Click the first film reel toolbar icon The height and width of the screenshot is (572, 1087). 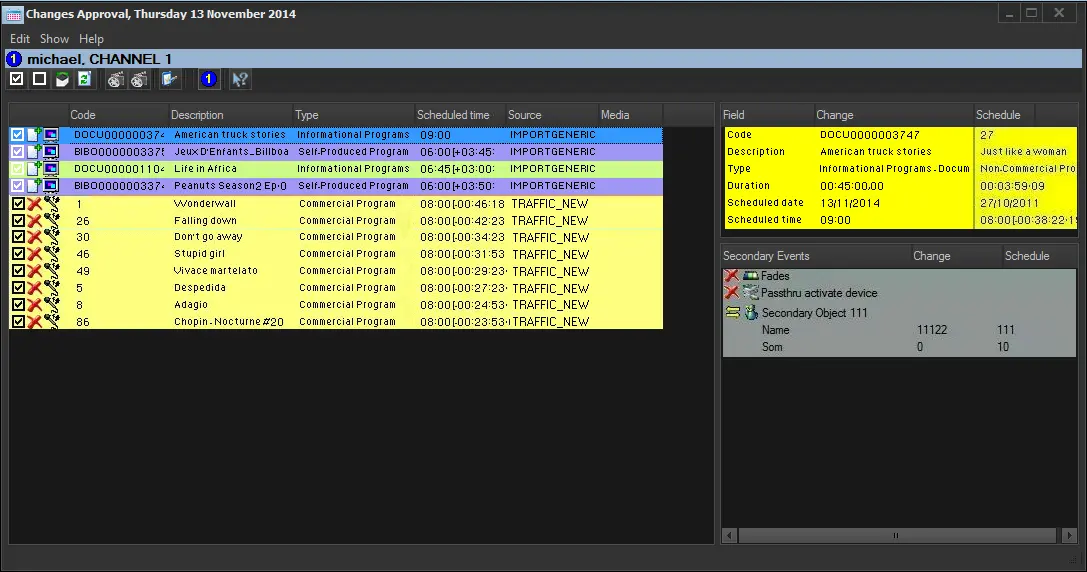pyautogui.click(x=116, y=79)
